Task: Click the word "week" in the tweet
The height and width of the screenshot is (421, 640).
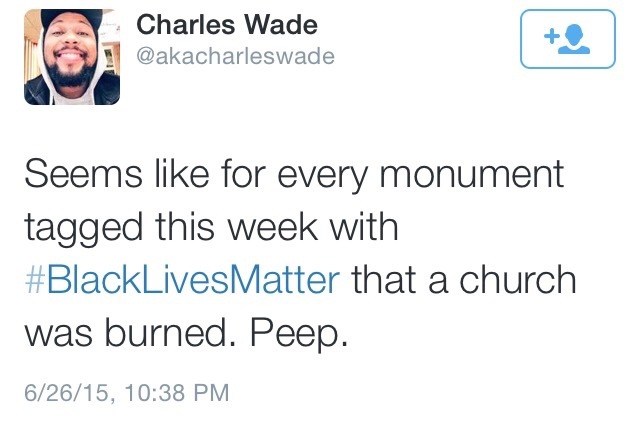Action: pos(282,227)
